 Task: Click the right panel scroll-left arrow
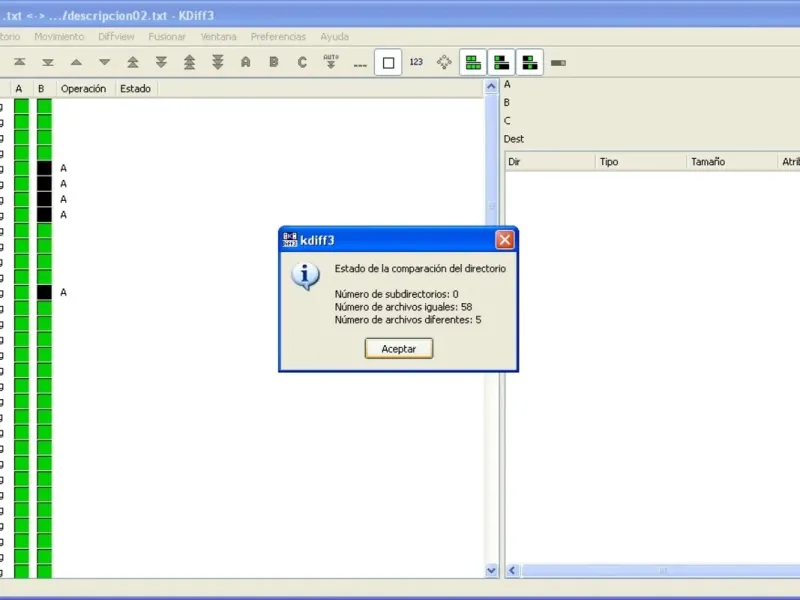point(513,570)
